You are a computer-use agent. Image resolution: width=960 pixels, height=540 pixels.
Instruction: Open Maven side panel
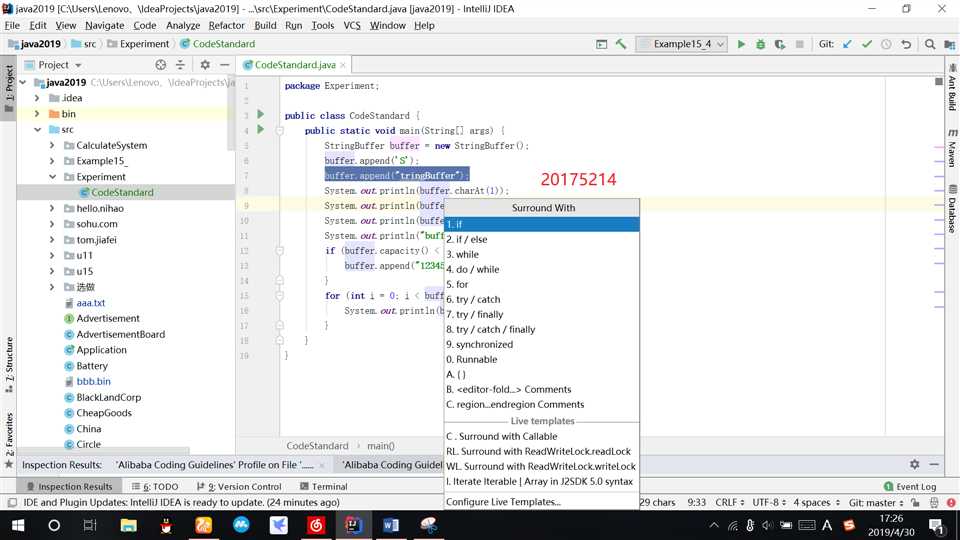(x=952, y=148)
